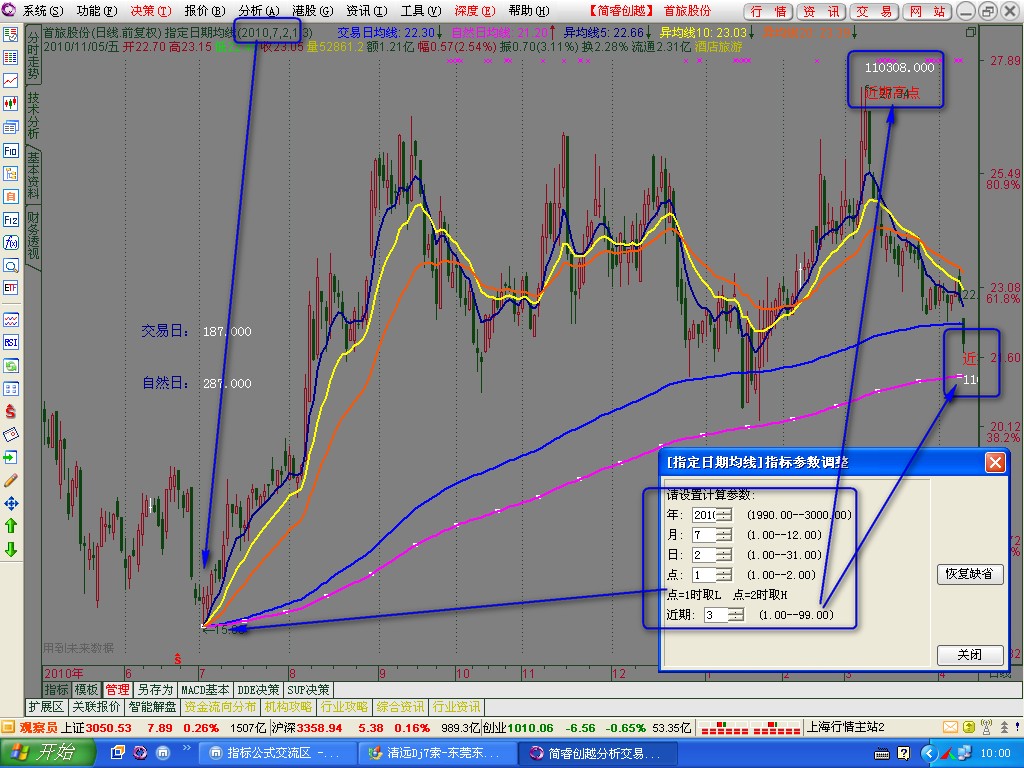Click the 近期 input field

(x=716, y=615)
